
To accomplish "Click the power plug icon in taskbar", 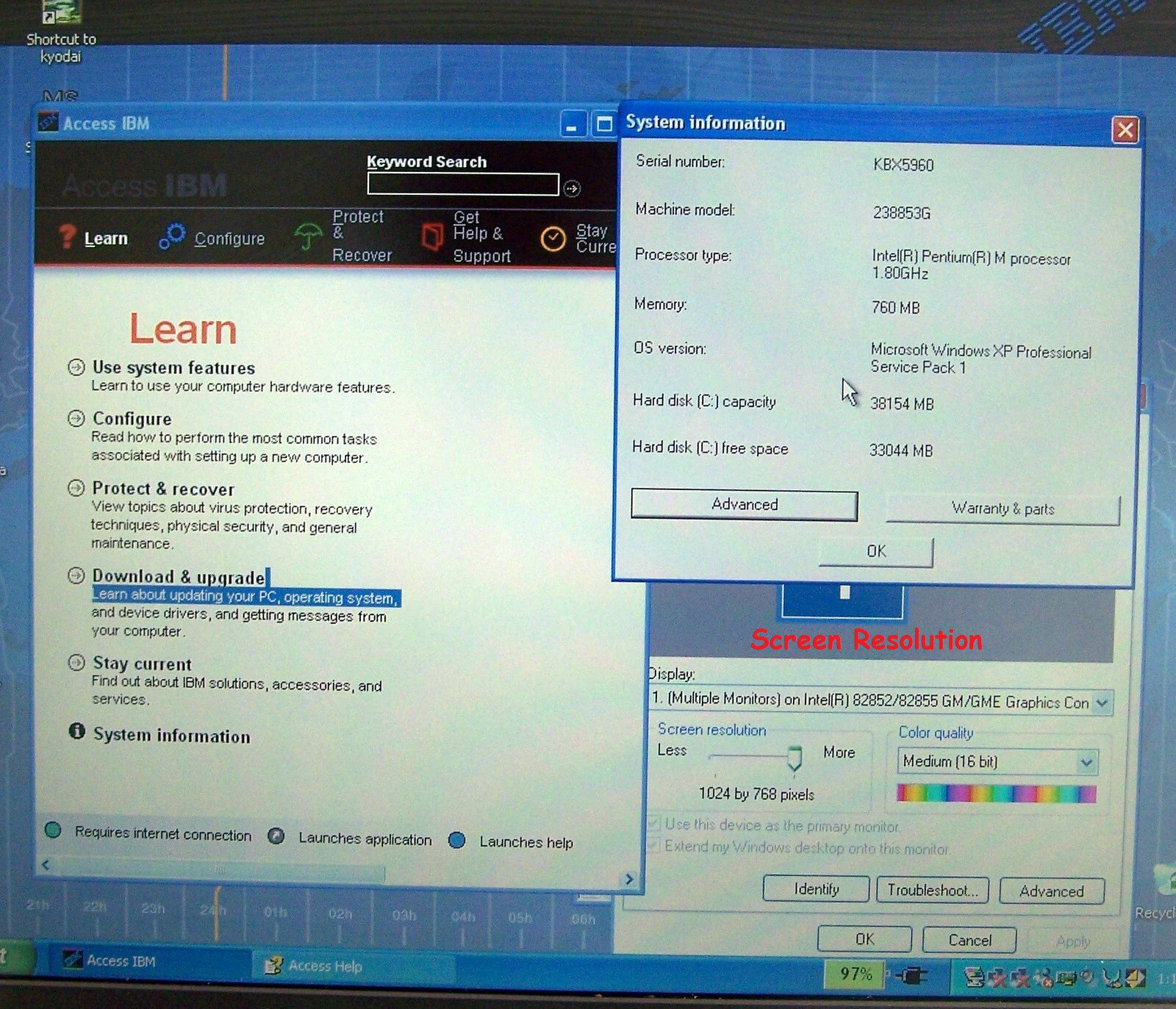I will click(x=911, y=975).
